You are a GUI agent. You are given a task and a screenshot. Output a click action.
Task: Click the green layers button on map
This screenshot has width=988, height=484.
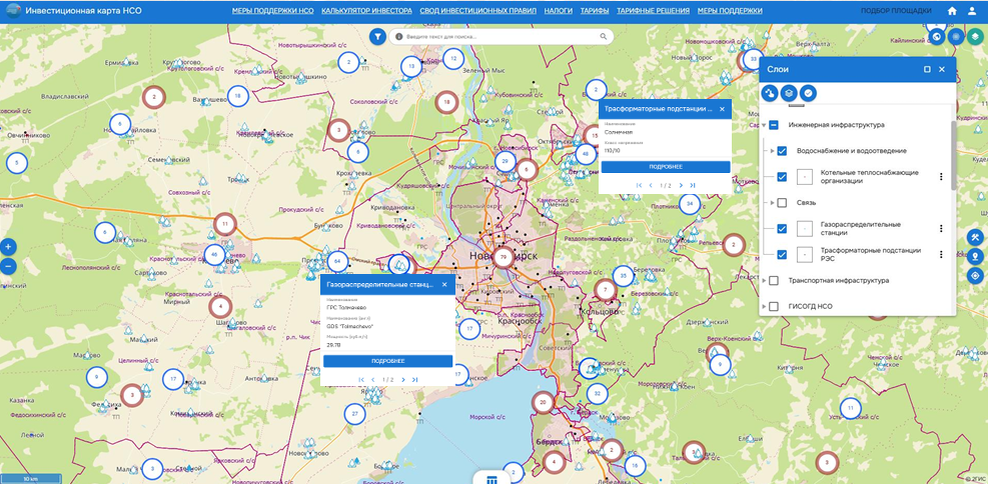click(x=975, y=37)
